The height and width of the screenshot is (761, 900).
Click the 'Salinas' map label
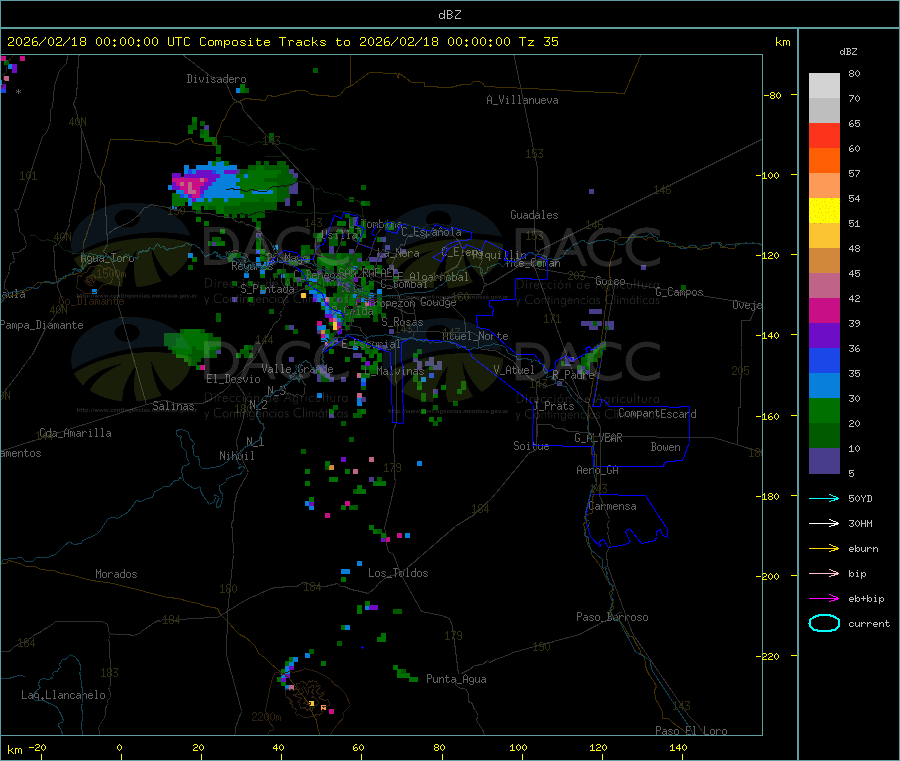pyautogui.click(x=173, y=406)
